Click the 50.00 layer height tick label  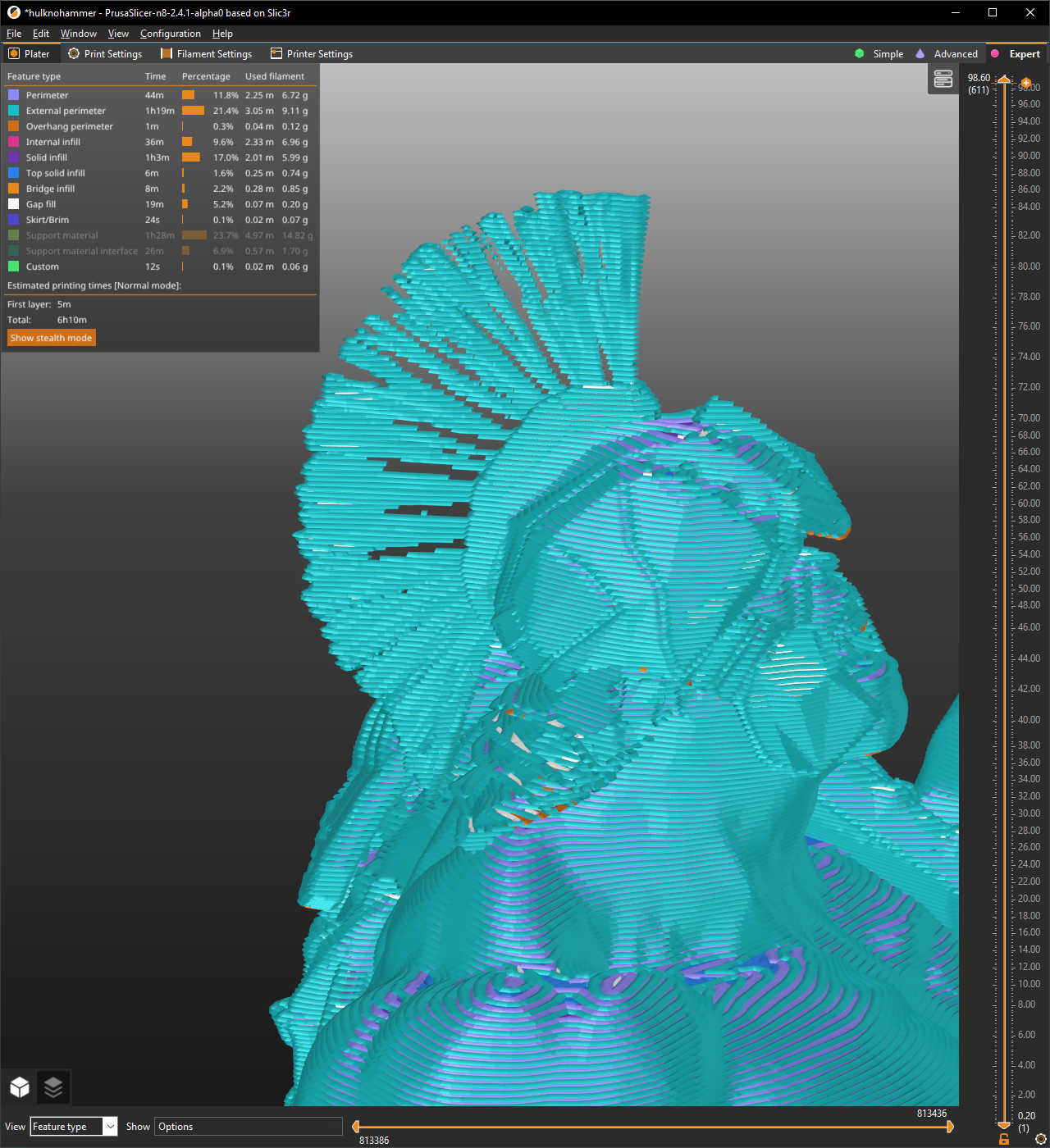tap(1029, 588)
